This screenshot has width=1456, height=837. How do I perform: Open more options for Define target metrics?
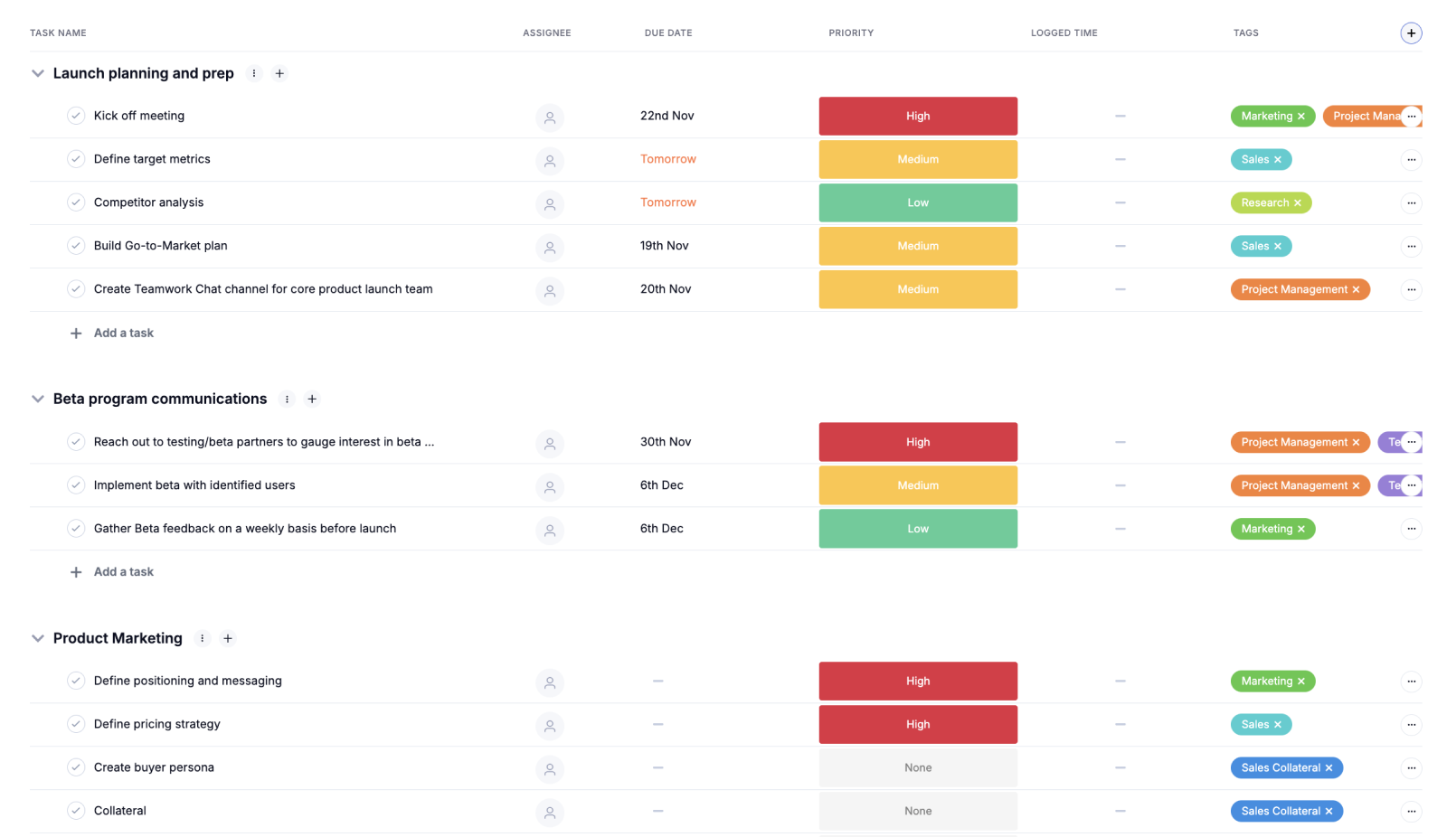(x=1411, y=160)
